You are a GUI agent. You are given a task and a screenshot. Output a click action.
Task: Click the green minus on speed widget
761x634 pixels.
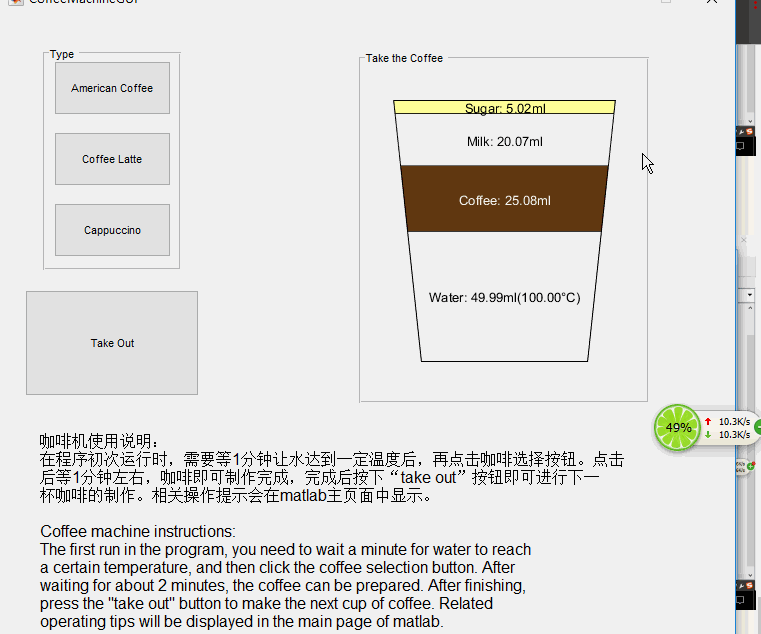pos(758,427)
